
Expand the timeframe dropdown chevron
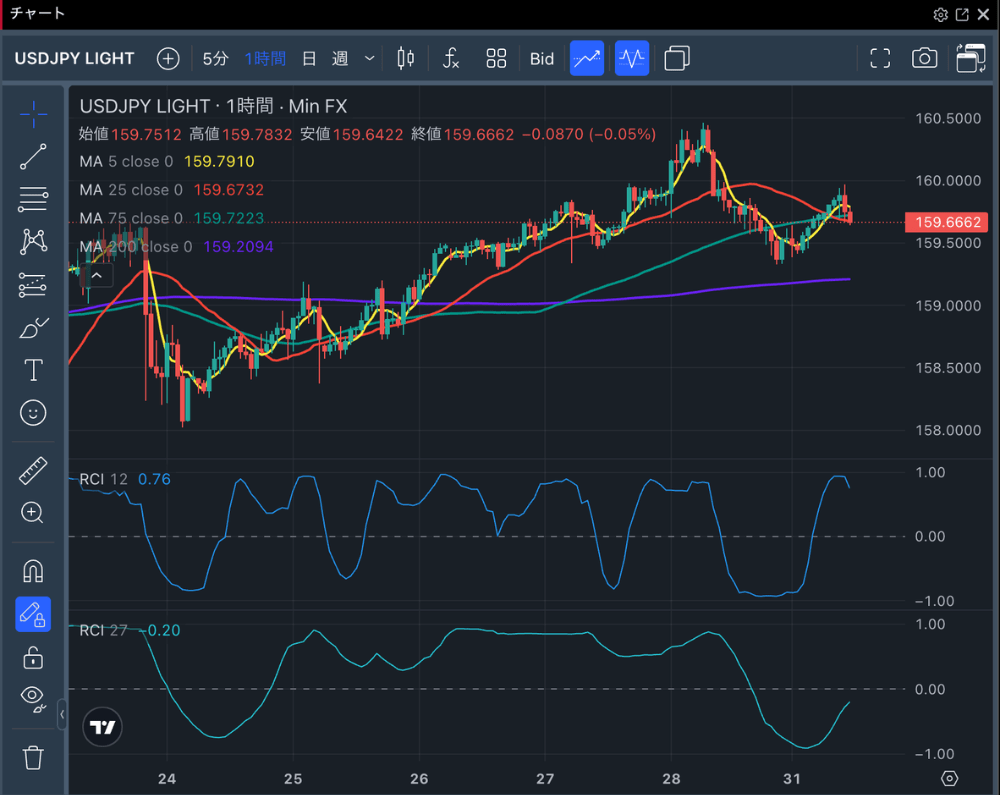coord(369,58)
